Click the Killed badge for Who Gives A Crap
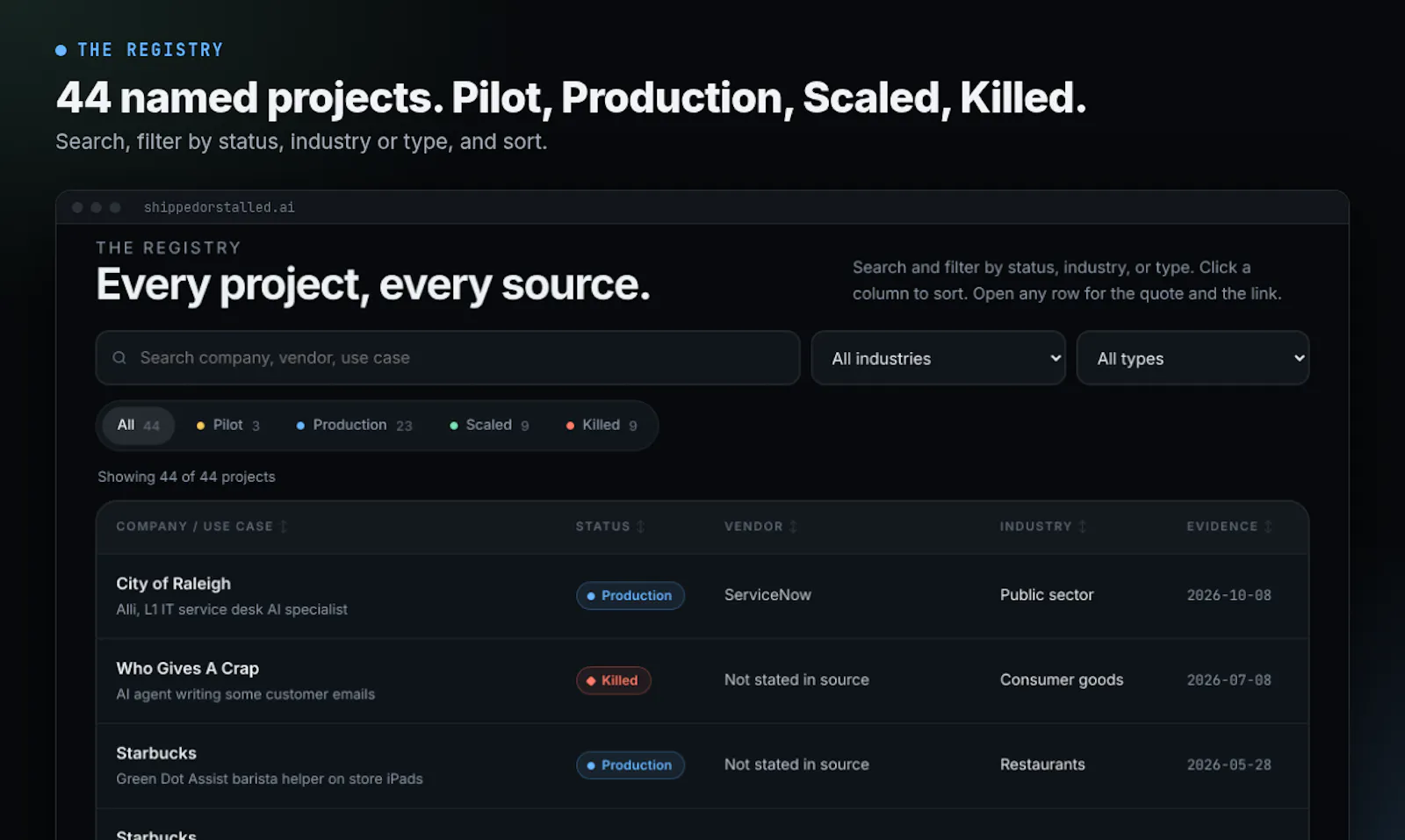This screenshot has width=1405, height=840. (613, 681)
